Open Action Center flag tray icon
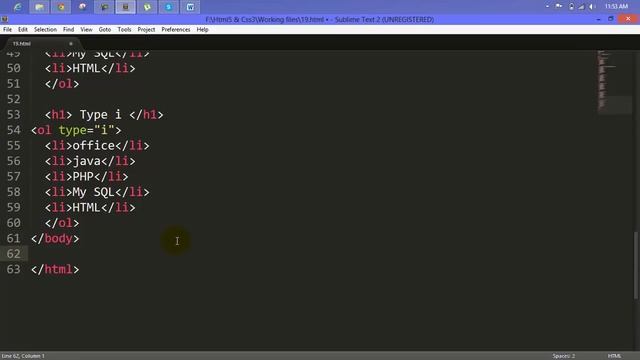The width and height of the screenshot is (640, 360). point(559,7)
